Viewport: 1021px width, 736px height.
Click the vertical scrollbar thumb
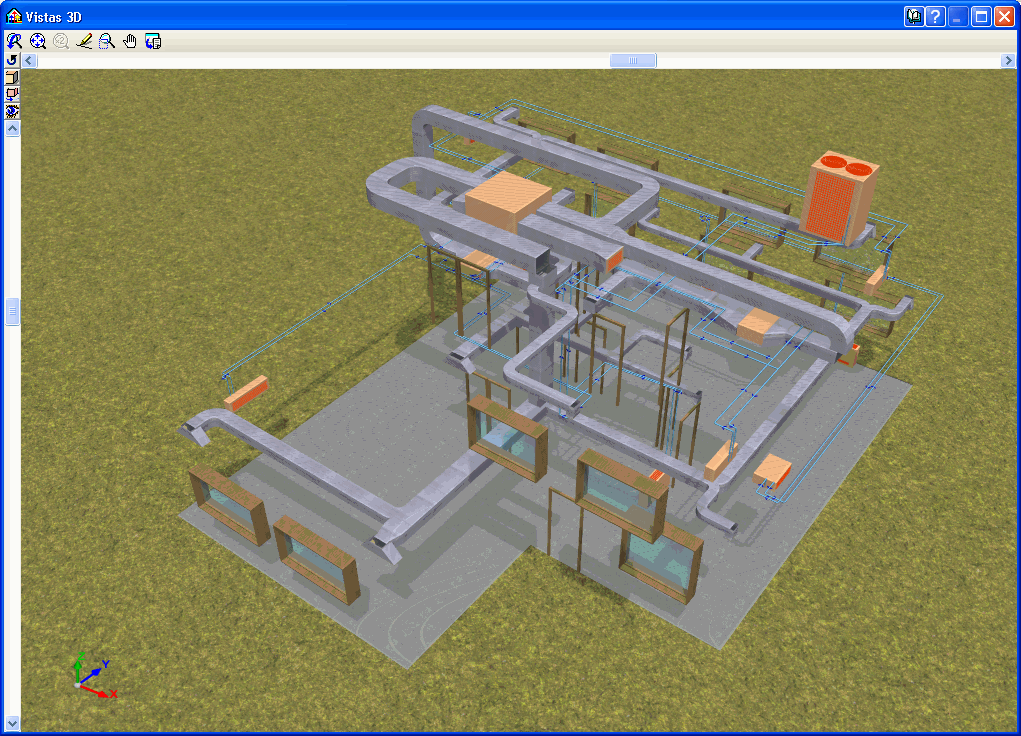[13, 311]
